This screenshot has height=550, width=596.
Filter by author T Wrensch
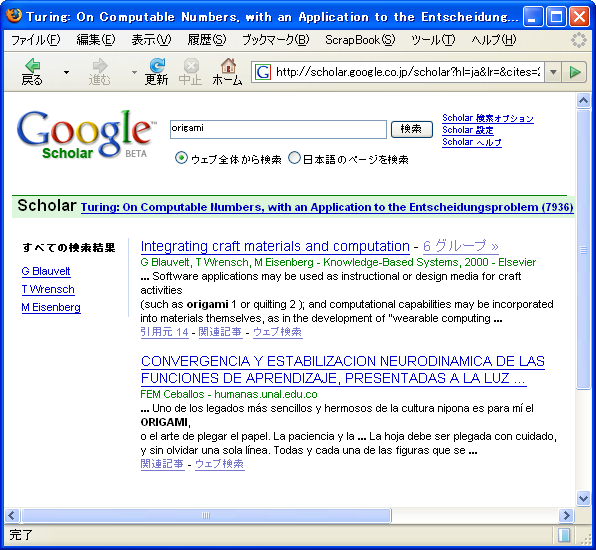point(48,289)
